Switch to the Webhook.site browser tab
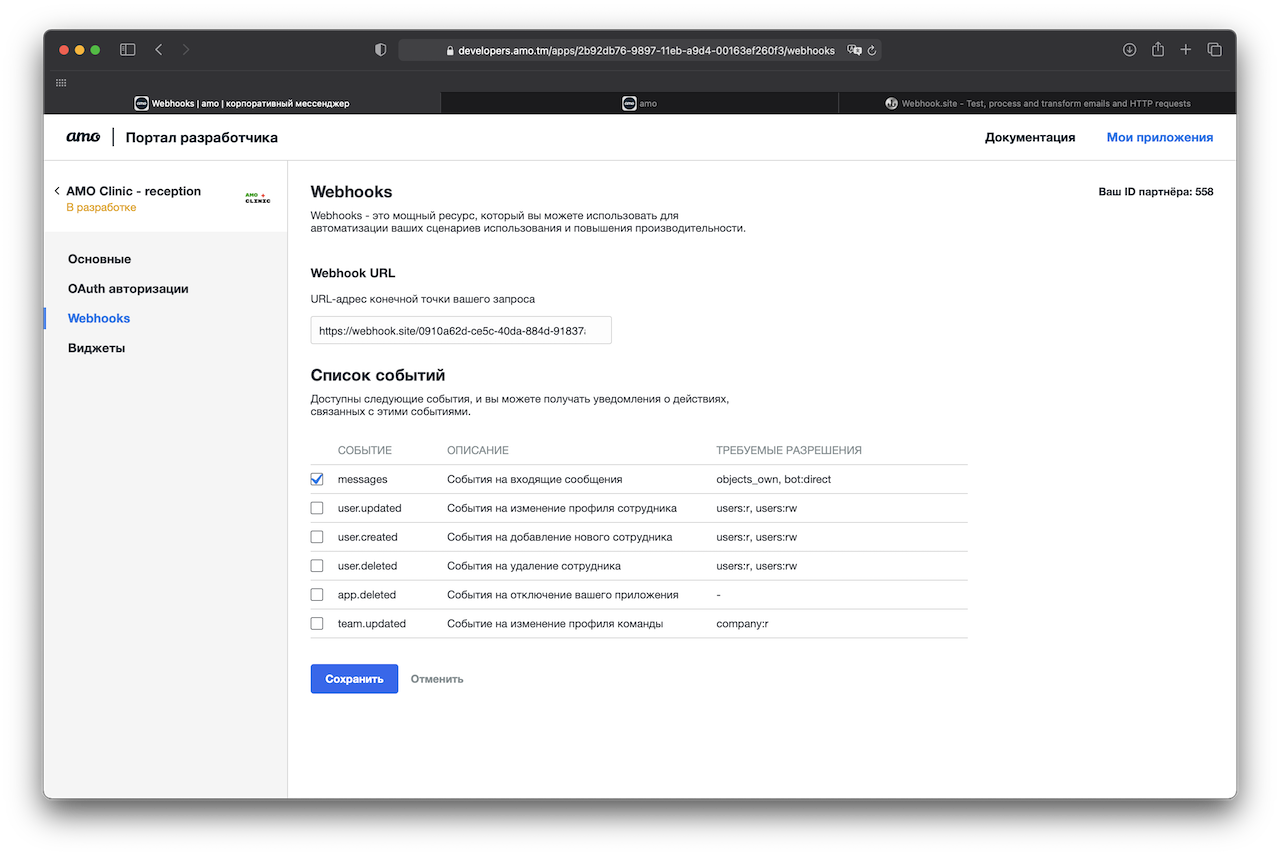The width and height of the screenshot is (1280, 856). coord(1037,103)
